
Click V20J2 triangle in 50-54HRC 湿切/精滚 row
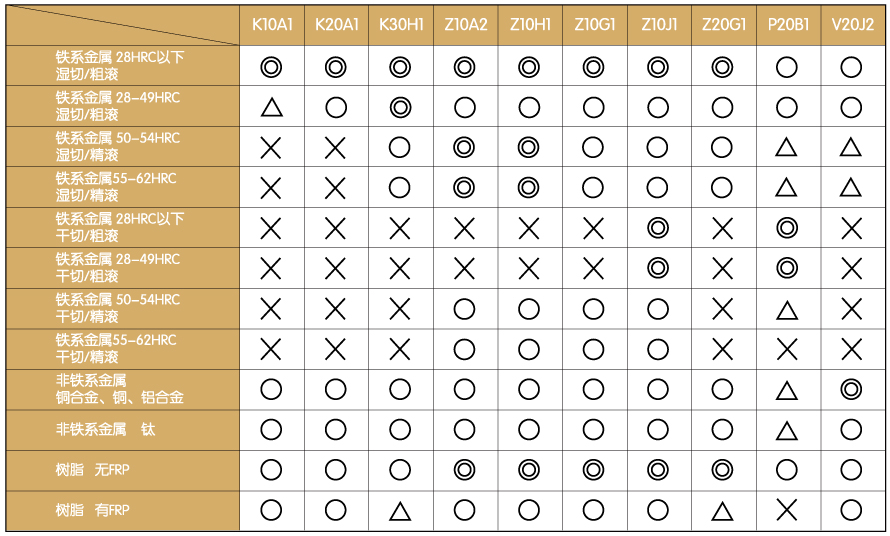(x=851, y=148)
